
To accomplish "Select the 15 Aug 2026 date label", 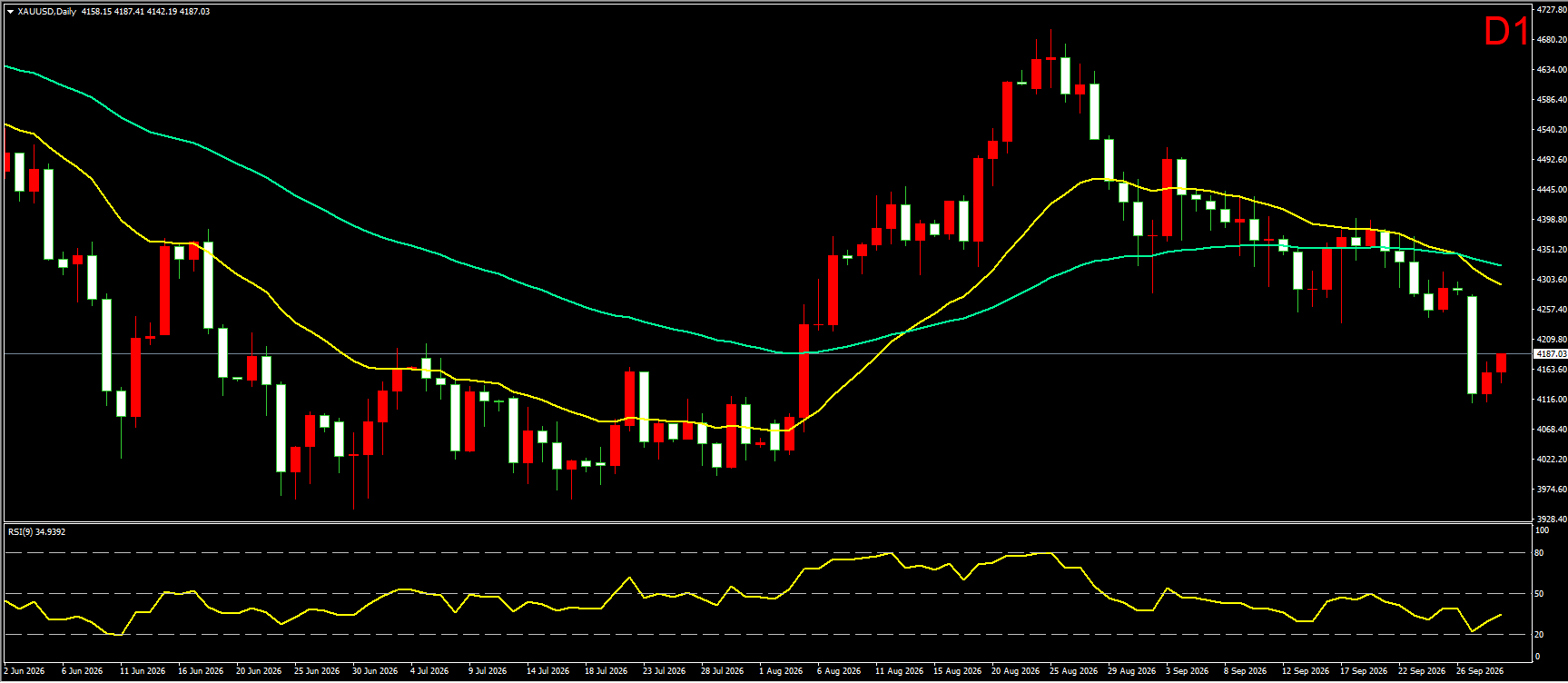I will click(x=957, y=671).
